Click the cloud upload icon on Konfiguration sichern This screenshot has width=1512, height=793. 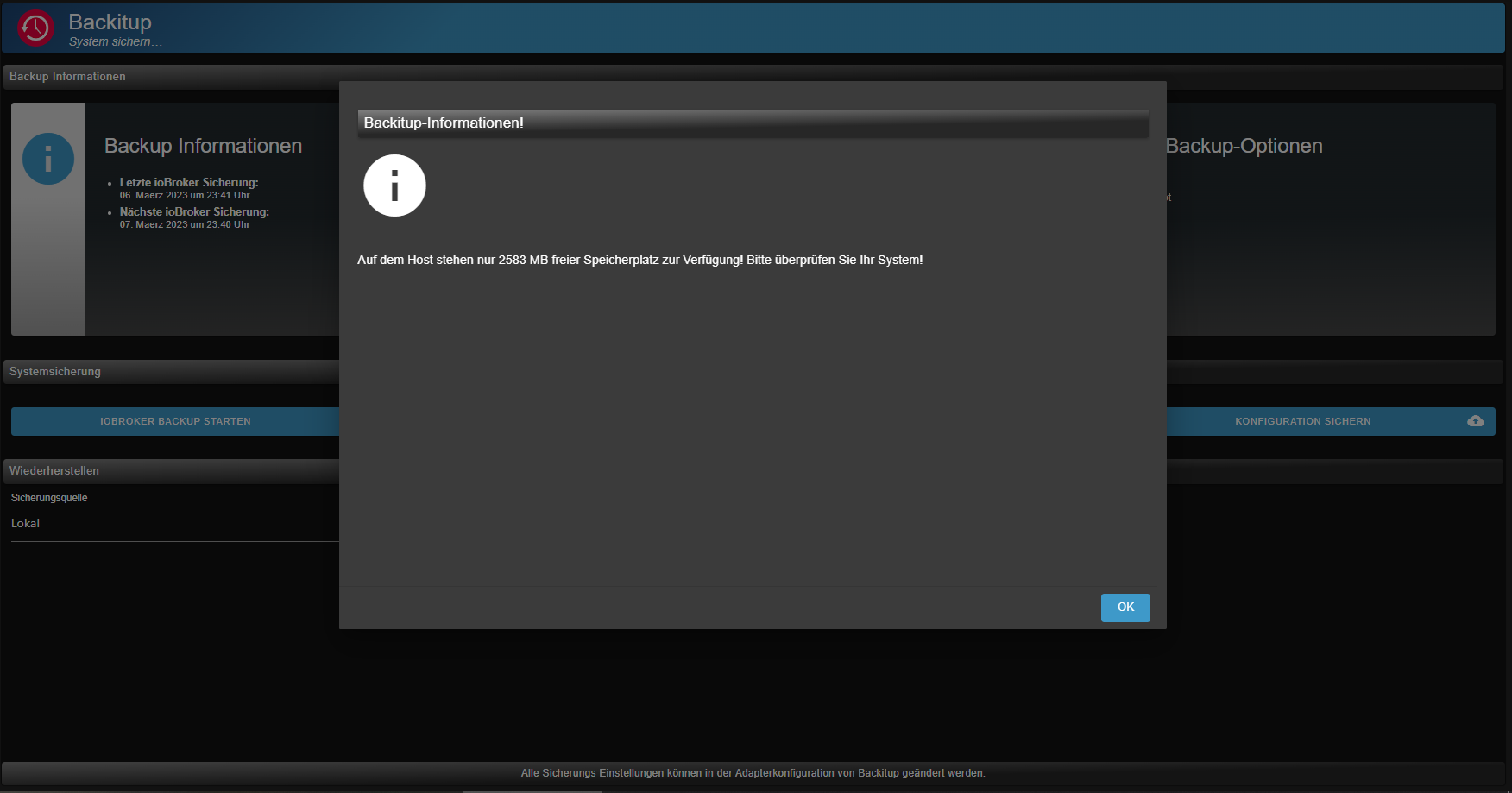click(x=1476, y=421)
